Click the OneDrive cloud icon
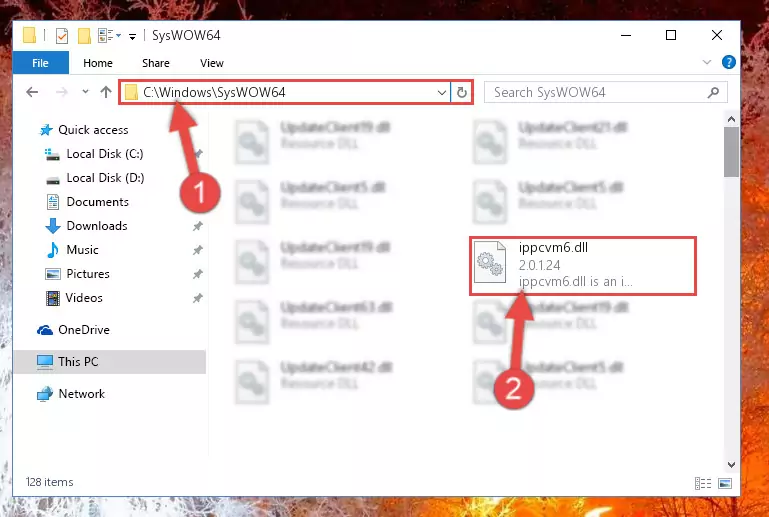Image resolution: width=769 pixels, height=517 pixels. pyautogui.click(x=45, y=330)
